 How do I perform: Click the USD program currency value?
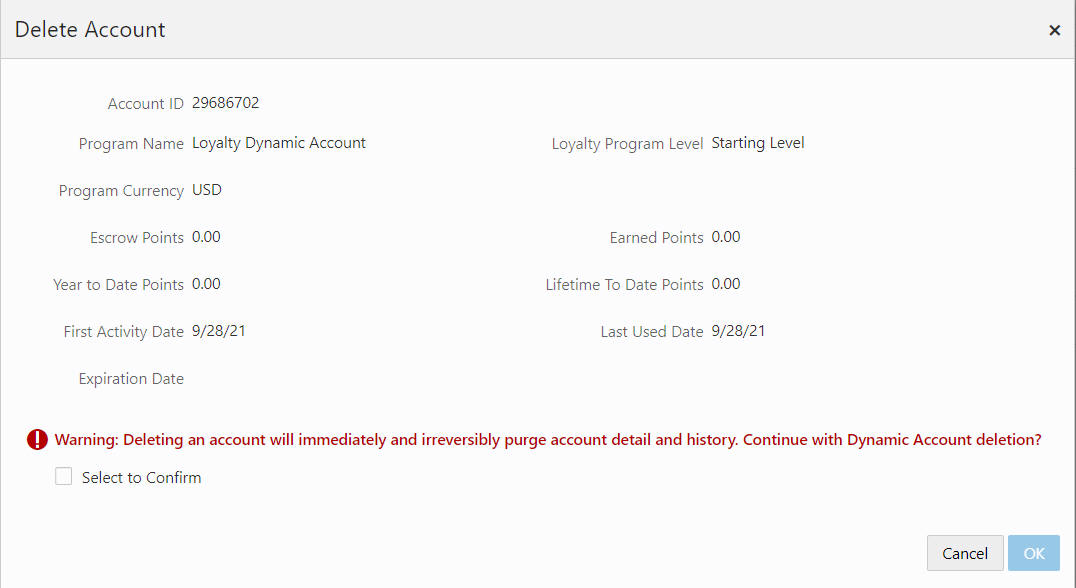pos(207,190)
